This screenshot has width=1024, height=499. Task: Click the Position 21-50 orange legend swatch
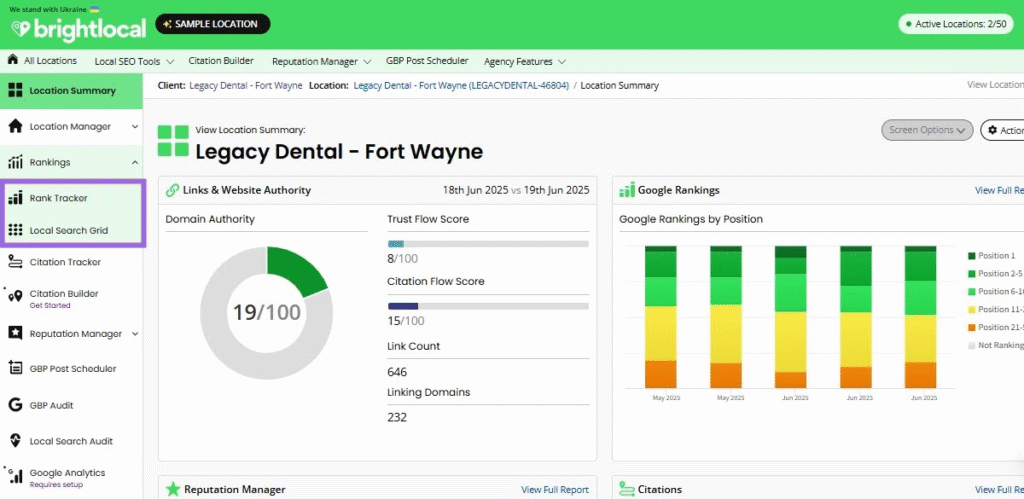coord(971,327)
